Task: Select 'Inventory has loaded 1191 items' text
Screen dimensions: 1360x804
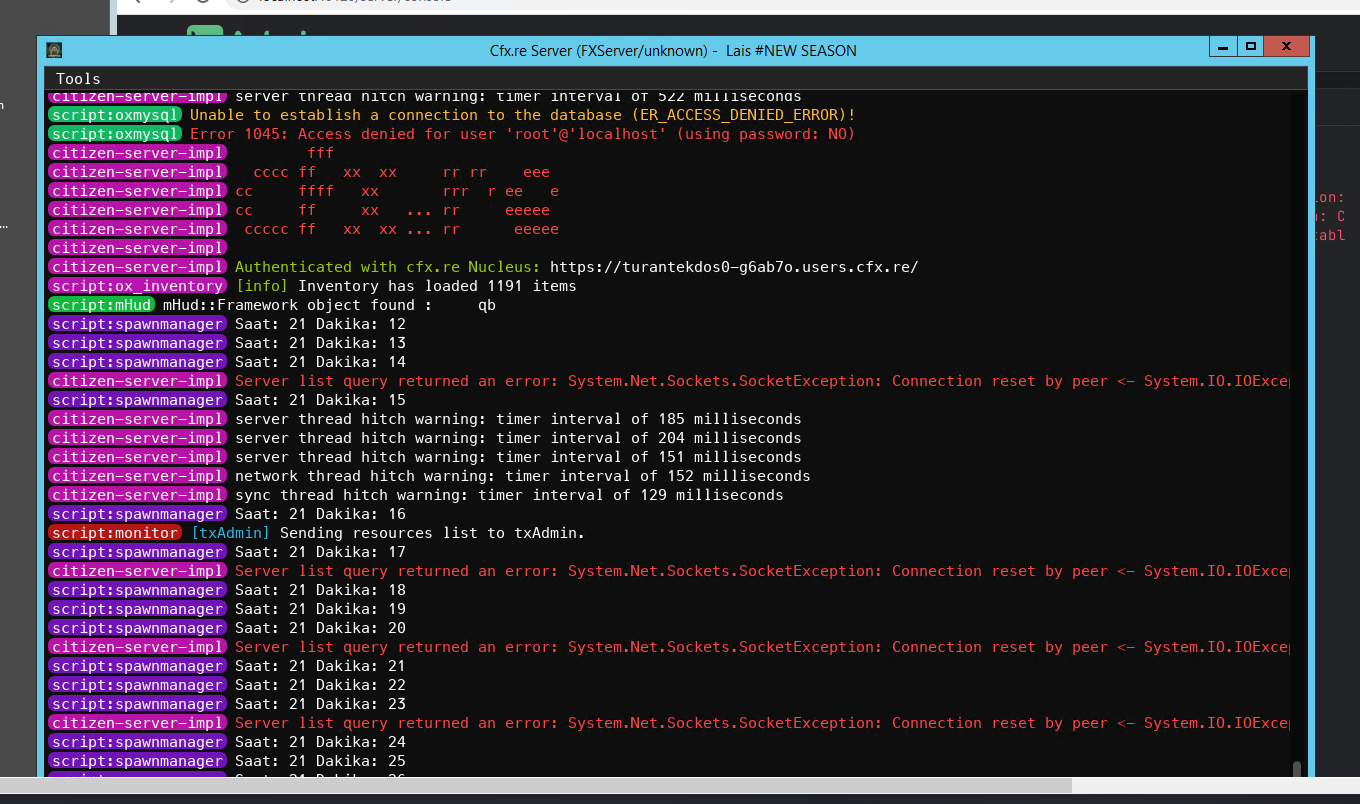Action: tap(437, 286)
